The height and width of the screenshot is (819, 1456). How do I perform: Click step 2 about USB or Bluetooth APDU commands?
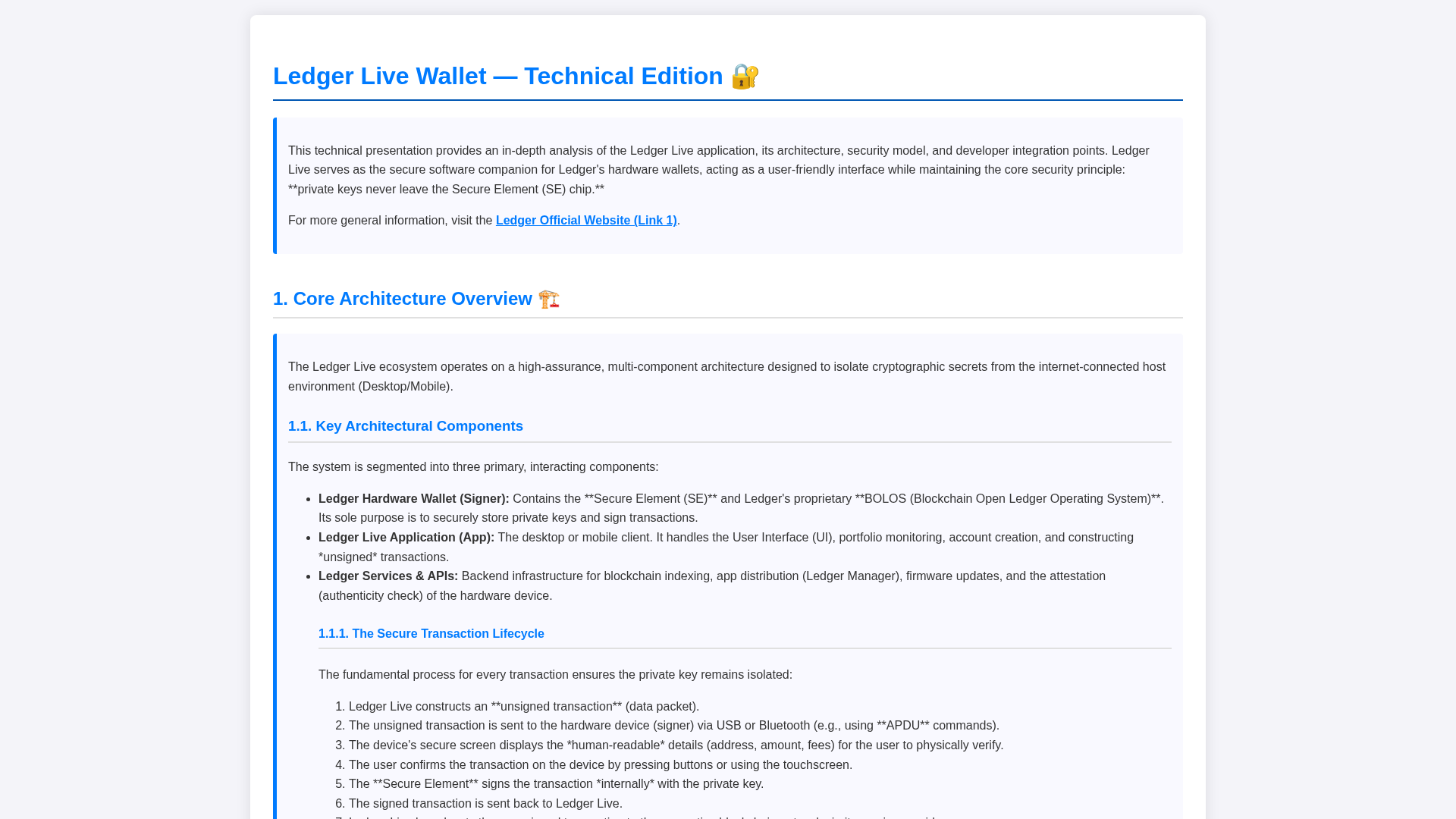point(674,726)
